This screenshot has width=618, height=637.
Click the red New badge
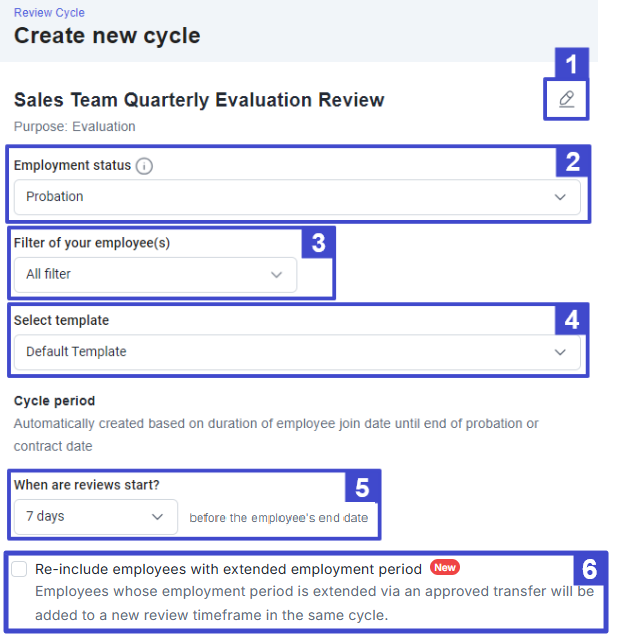click(445, 567)
